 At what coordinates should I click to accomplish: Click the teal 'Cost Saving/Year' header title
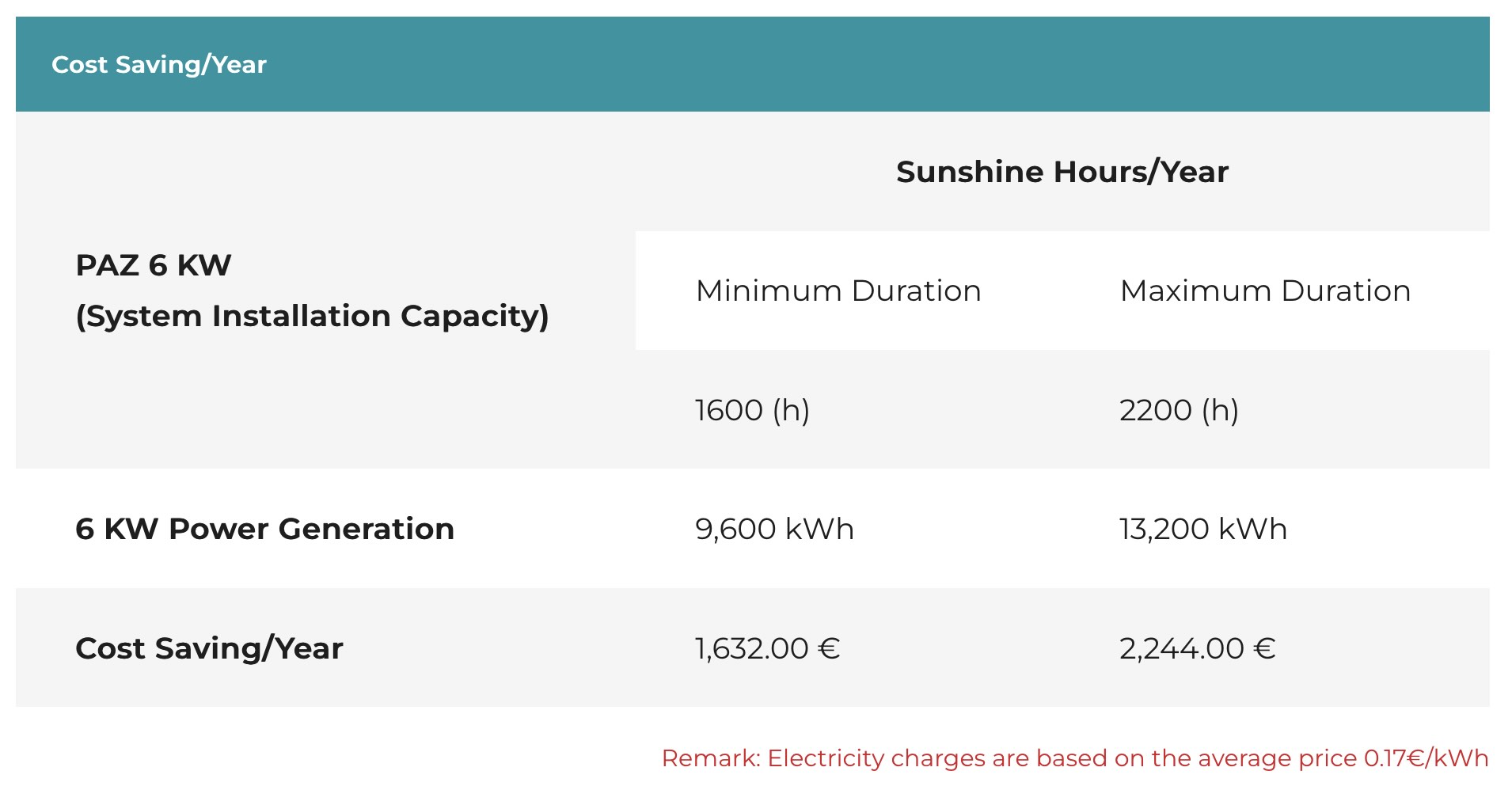(158, 64)
